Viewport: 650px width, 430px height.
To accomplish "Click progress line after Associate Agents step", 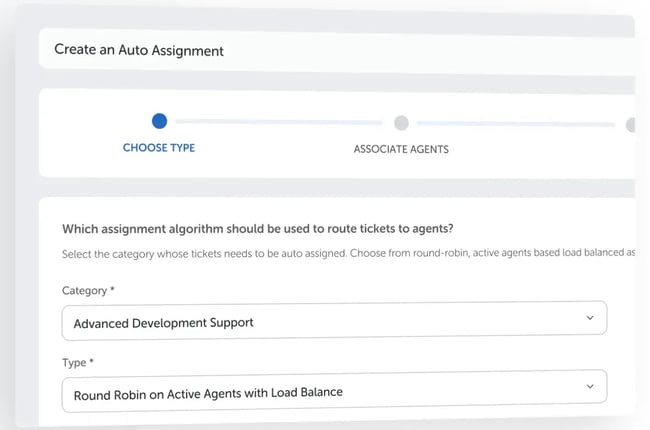I will click(515, 124).
